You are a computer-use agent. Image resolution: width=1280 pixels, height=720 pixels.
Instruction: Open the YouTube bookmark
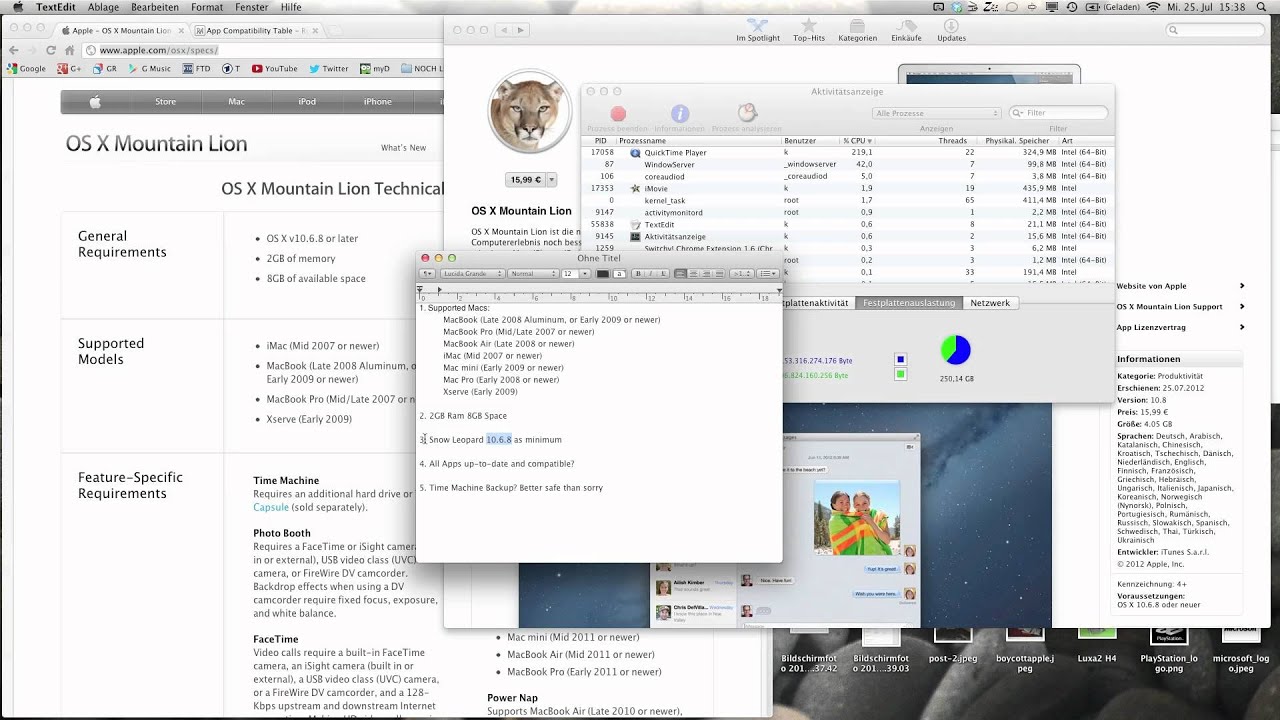point(275,69)
